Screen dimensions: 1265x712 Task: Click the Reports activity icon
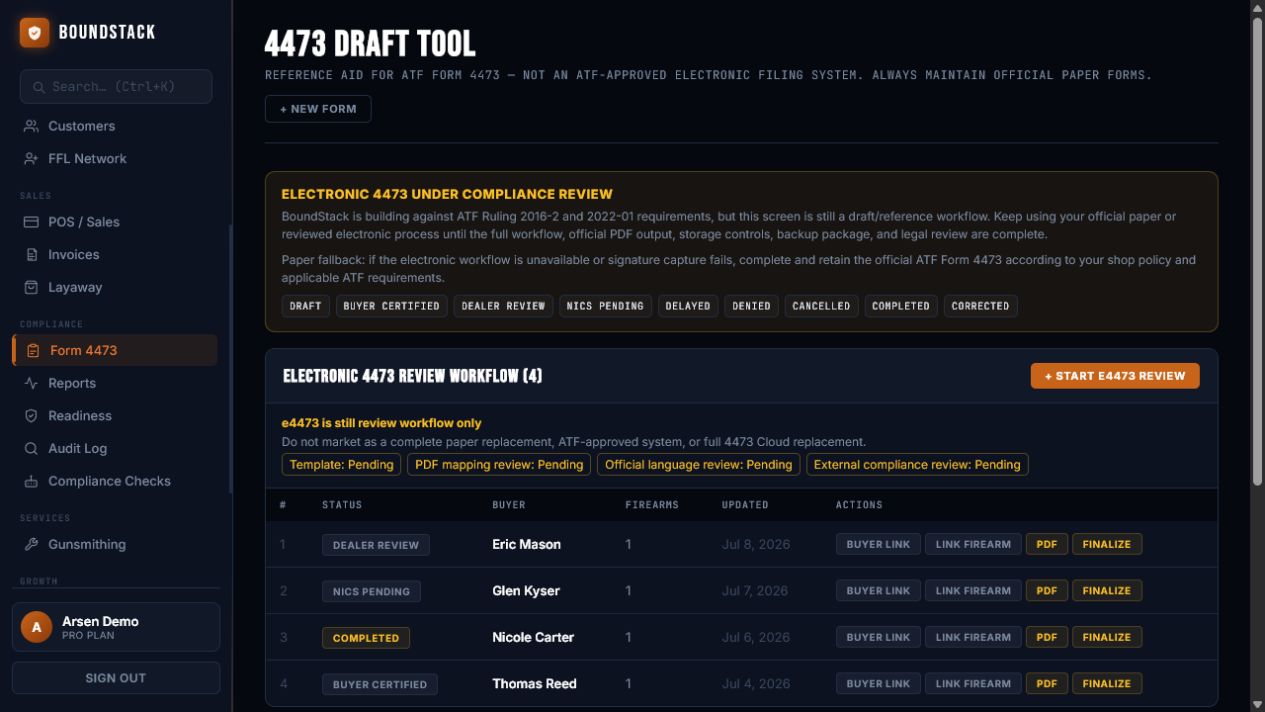tap(31, 383)
